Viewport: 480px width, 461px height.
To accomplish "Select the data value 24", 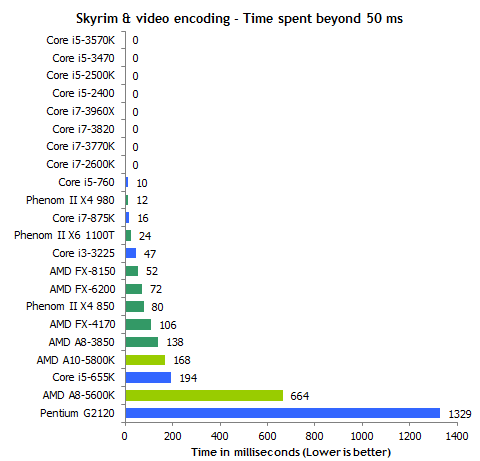I will [145, 236].
